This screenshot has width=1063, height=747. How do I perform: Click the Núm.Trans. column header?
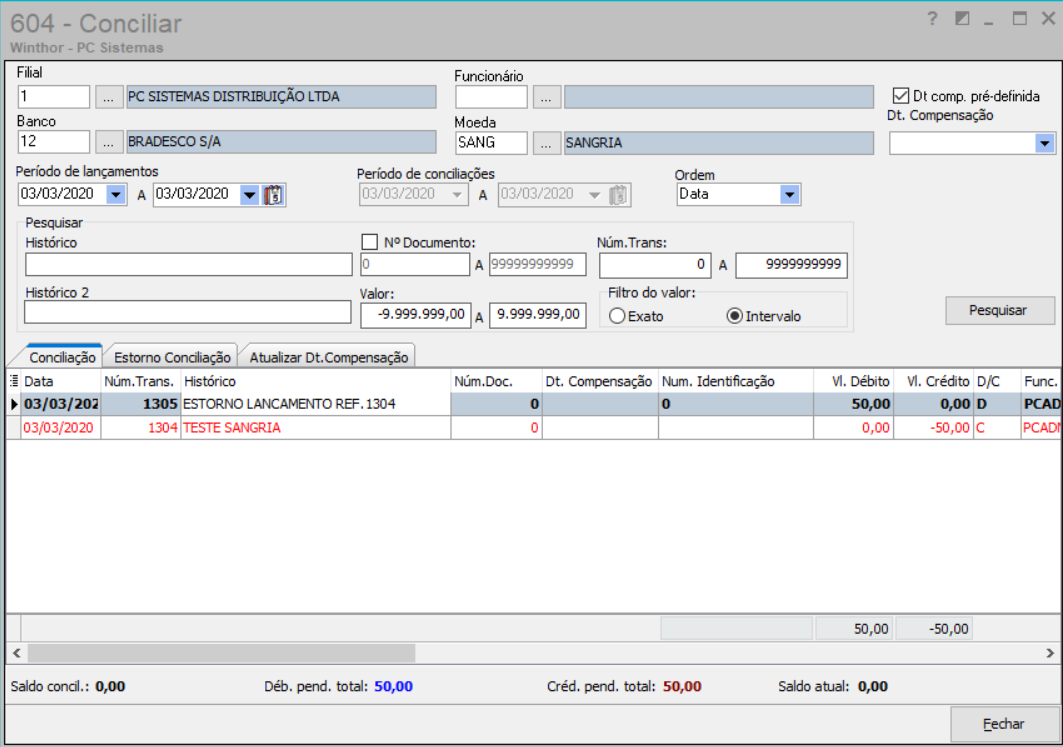pos(140,381)
